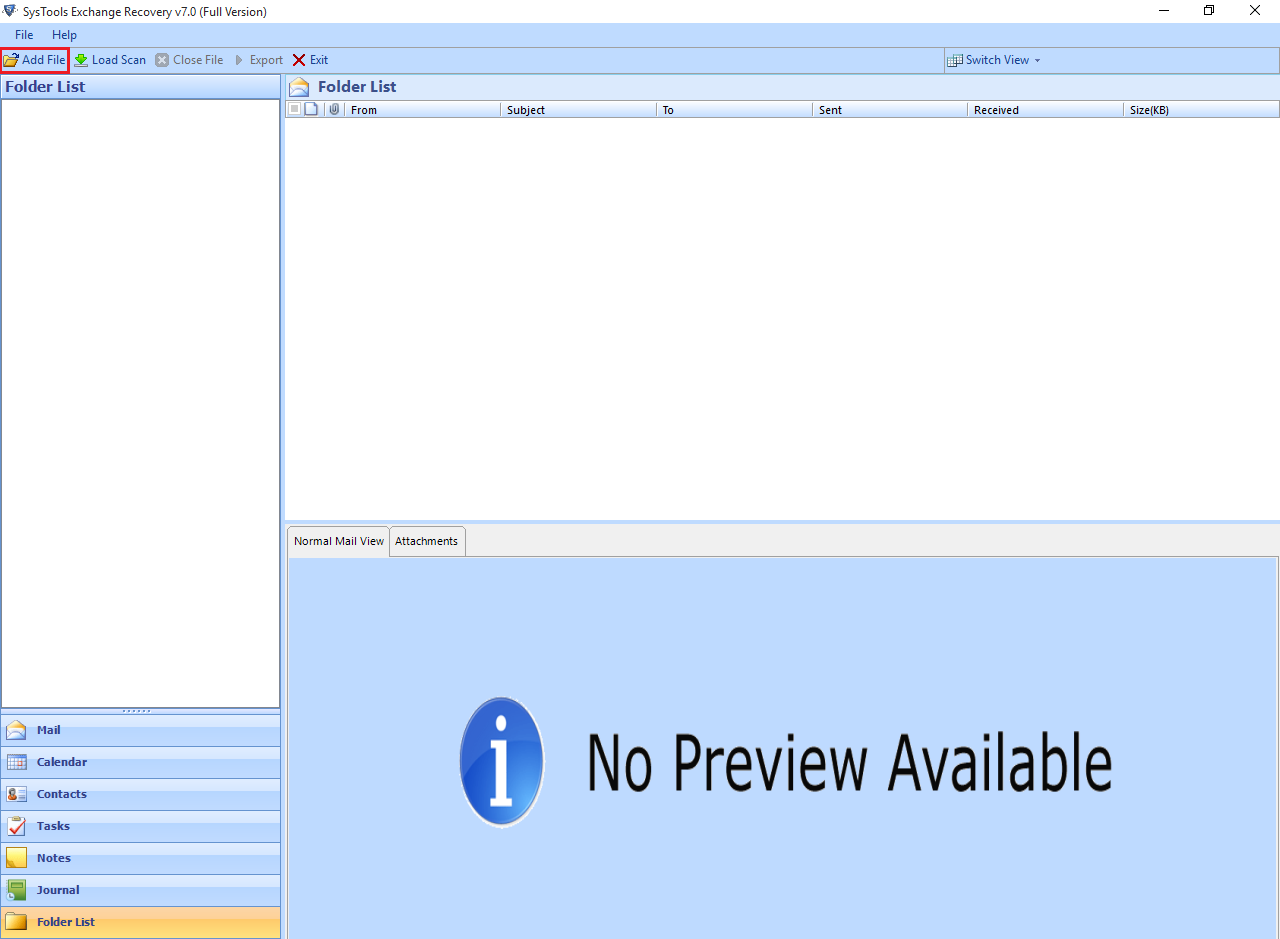Open the Tasks section in the sidebar
The image size is (1280, 939).
[140, 826]
